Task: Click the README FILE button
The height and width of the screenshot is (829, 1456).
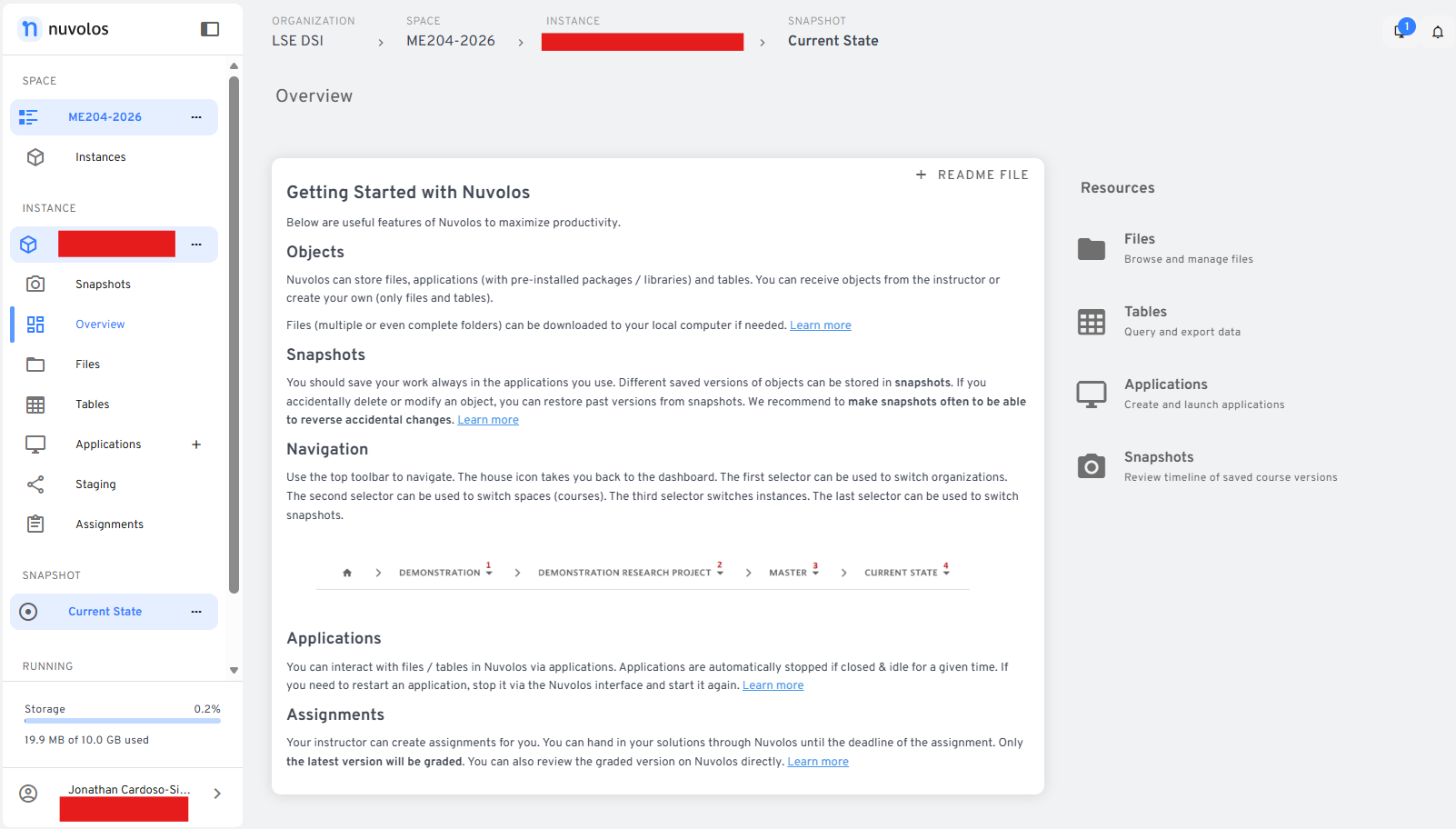Action: pyautogui.click(x=972, y=175)
